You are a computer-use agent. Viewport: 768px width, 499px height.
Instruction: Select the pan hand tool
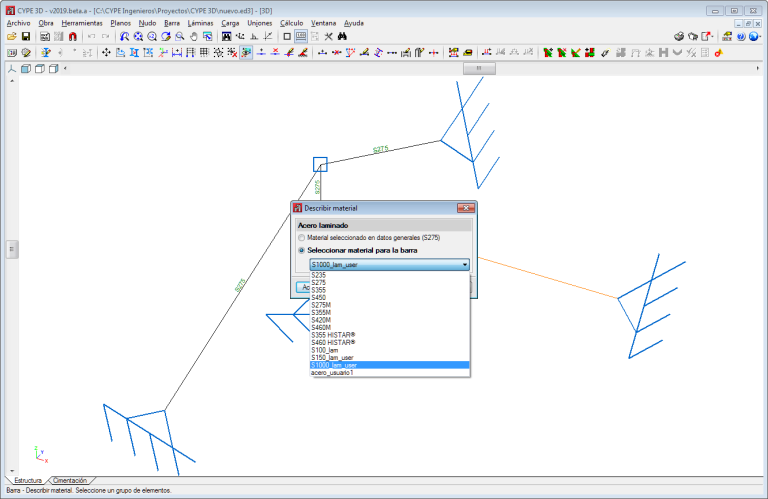[x=193, y=36]
